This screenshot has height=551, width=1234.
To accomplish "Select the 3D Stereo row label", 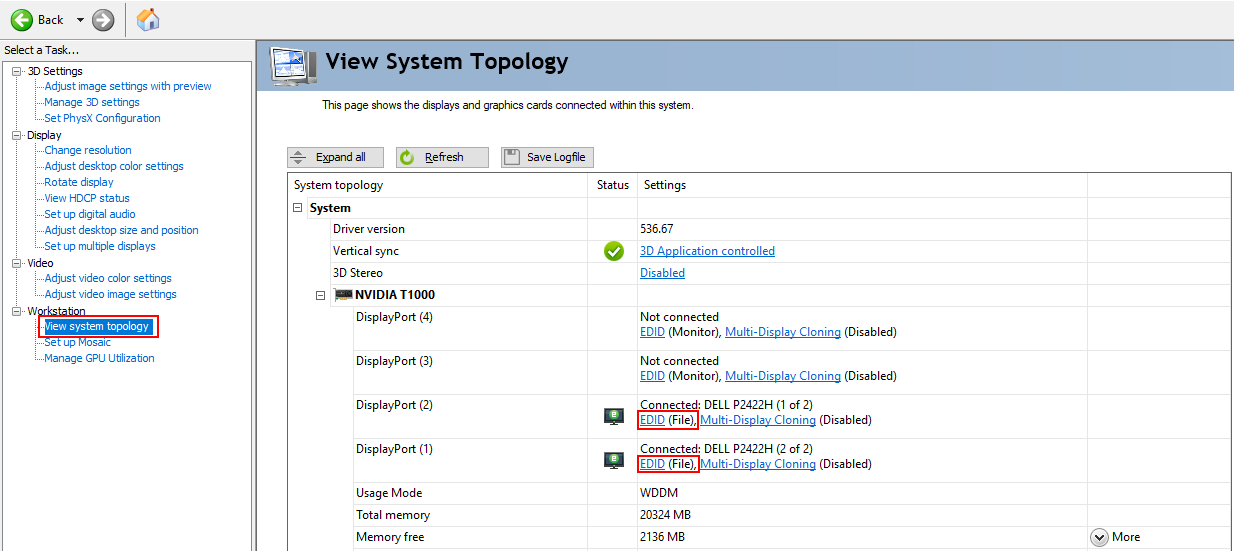I will pyautogui.click(x=358, y=273).
